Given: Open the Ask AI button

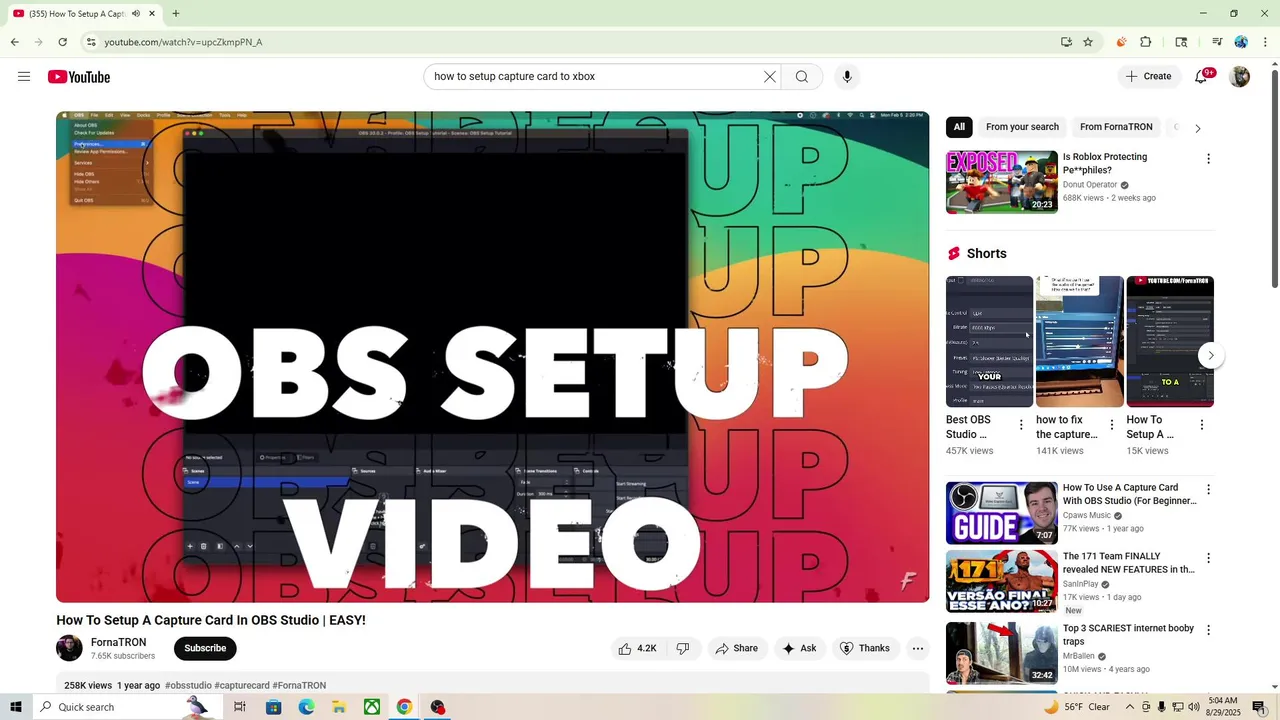Looking at the screenshot, I should (x=799, y=648).
